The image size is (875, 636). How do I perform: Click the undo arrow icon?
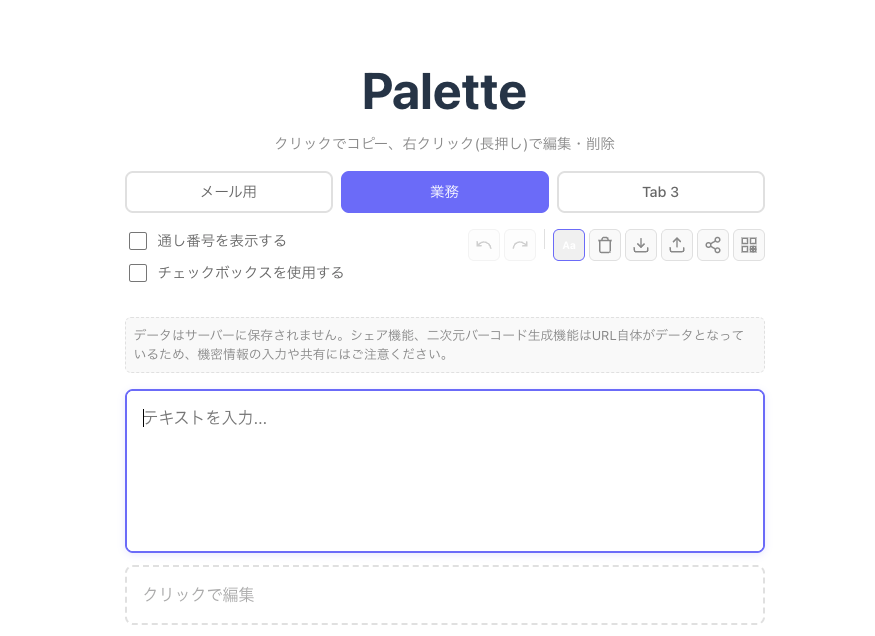coord(484,245)
